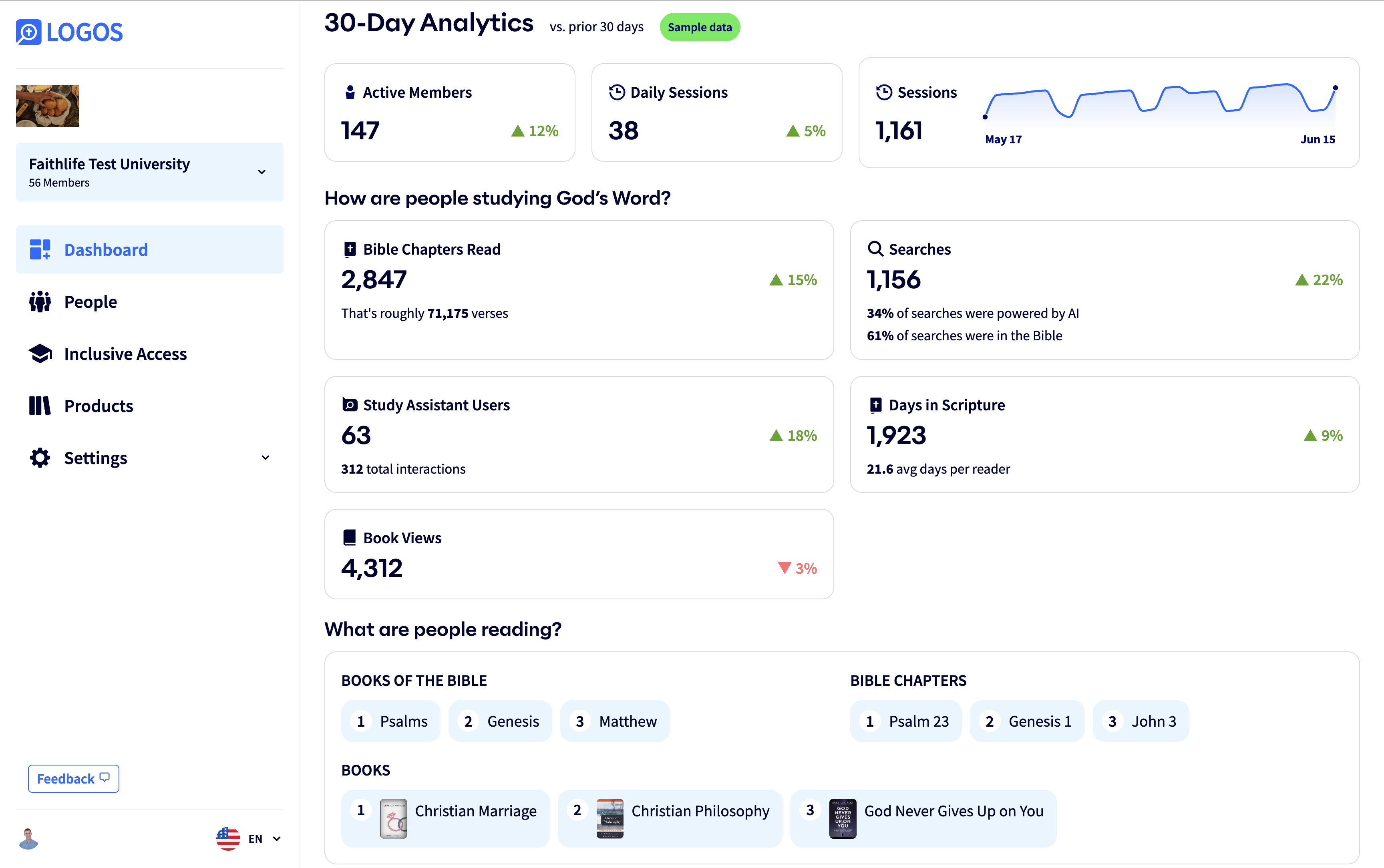Click the Sample data badge
1384x868 pixels.
pyautogui.click(x=700, y=27)
